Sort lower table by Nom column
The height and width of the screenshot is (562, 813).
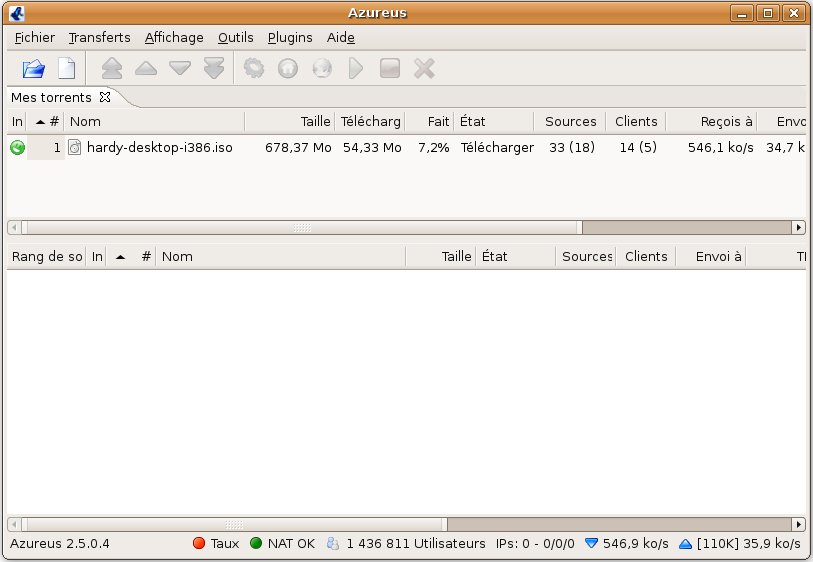point(281,256)
